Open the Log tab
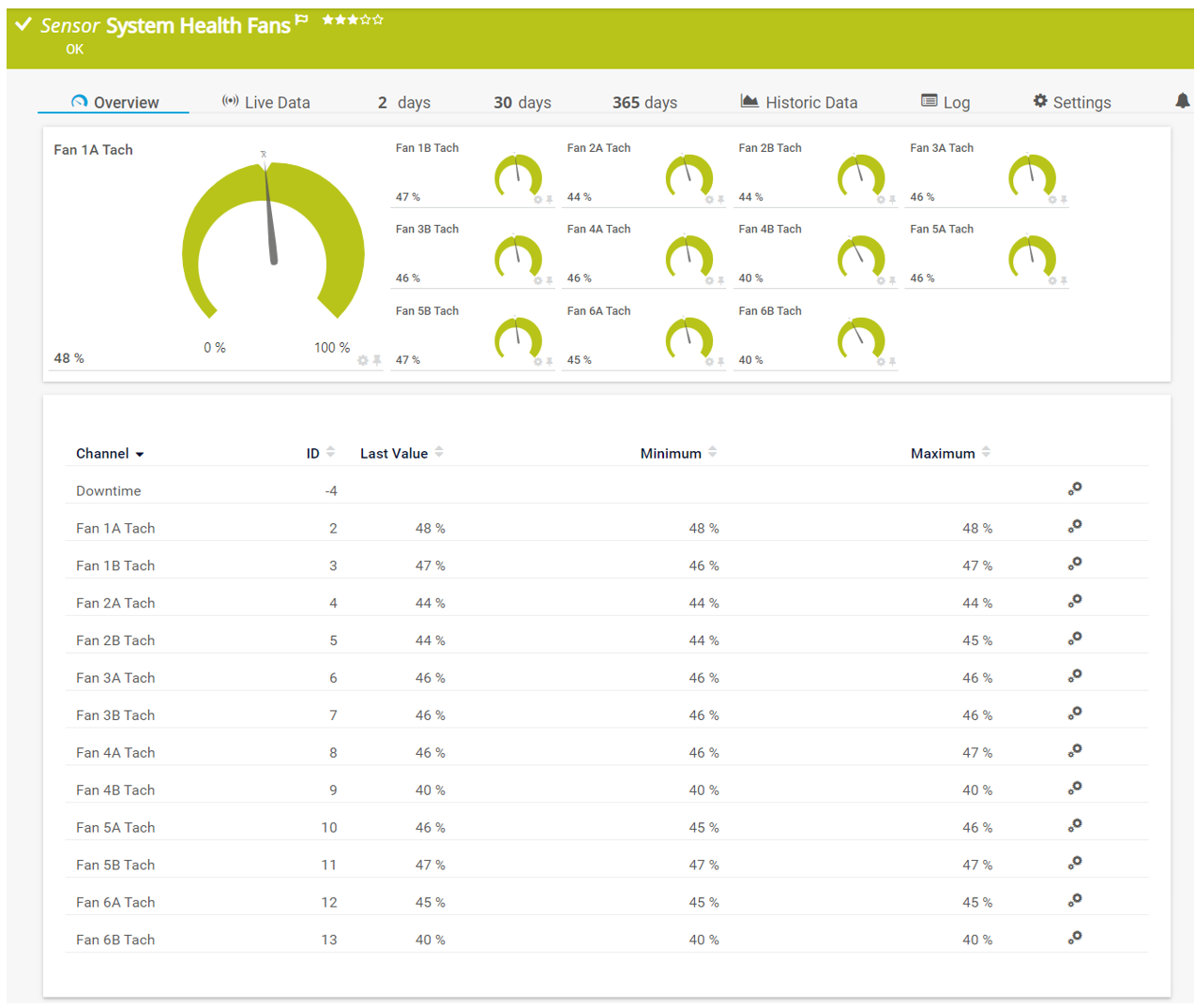Image resolution: width=1195 pixels, height=1008 pixels. click(945, 102)
